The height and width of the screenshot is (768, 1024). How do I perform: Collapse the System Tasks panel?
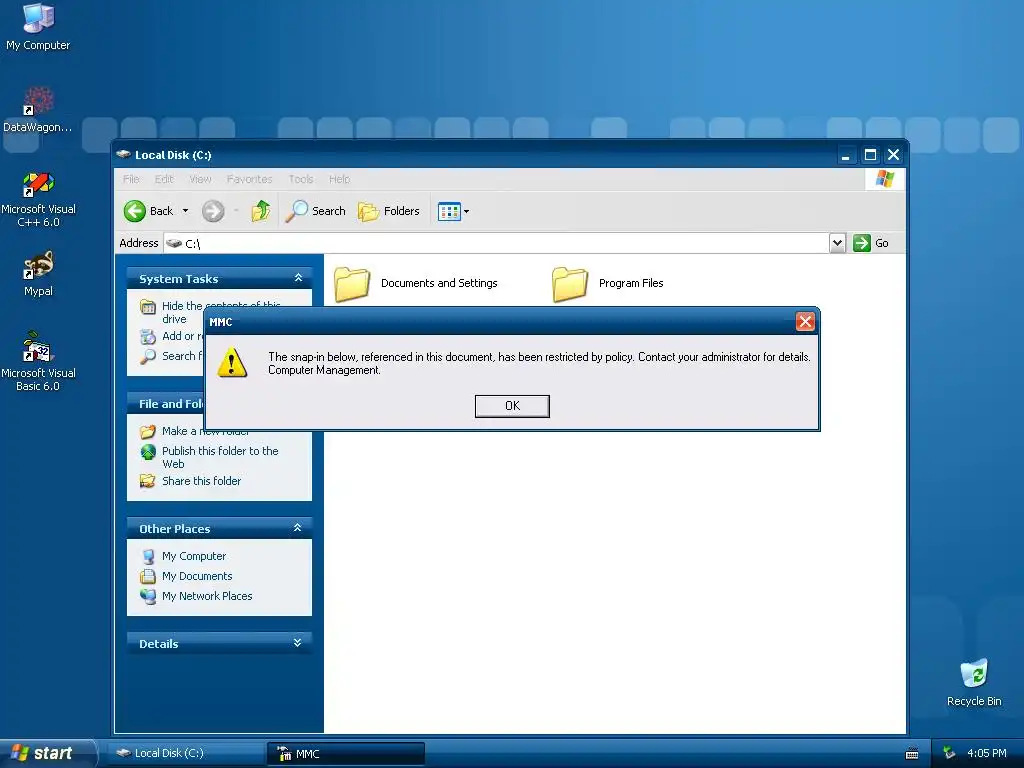[298, 278]
